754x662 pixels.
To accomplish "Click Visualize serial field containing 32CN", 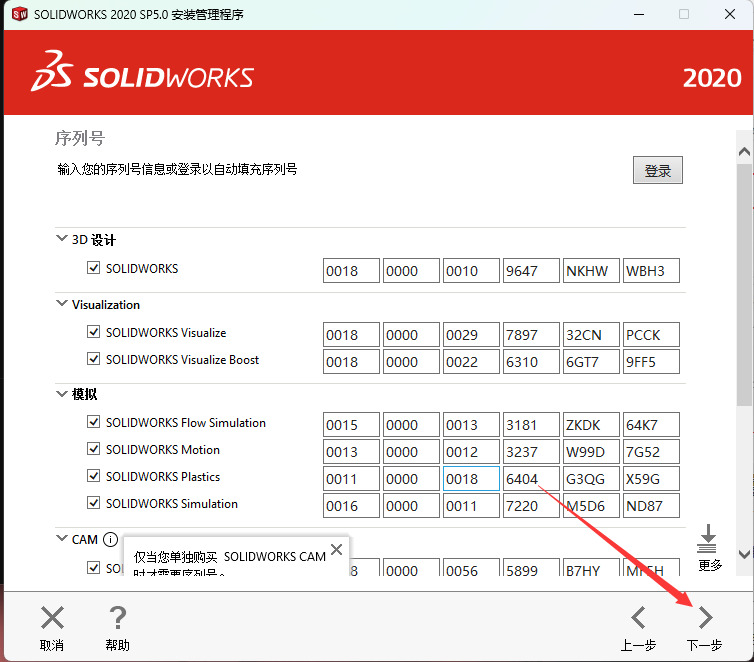I will pyautogui.click(x=591, y=335).
